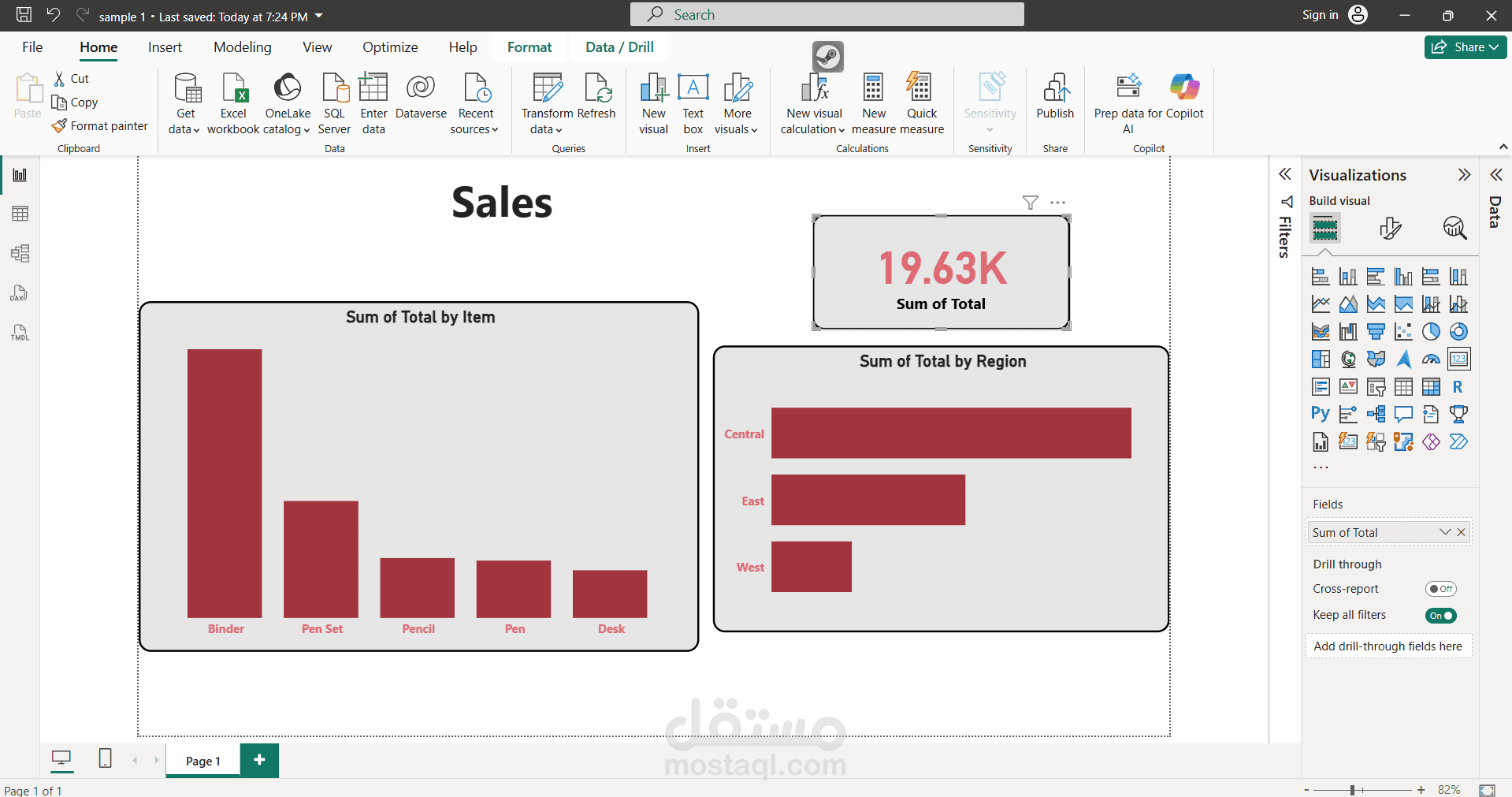Open the View ribbon tab

[318, 47]
